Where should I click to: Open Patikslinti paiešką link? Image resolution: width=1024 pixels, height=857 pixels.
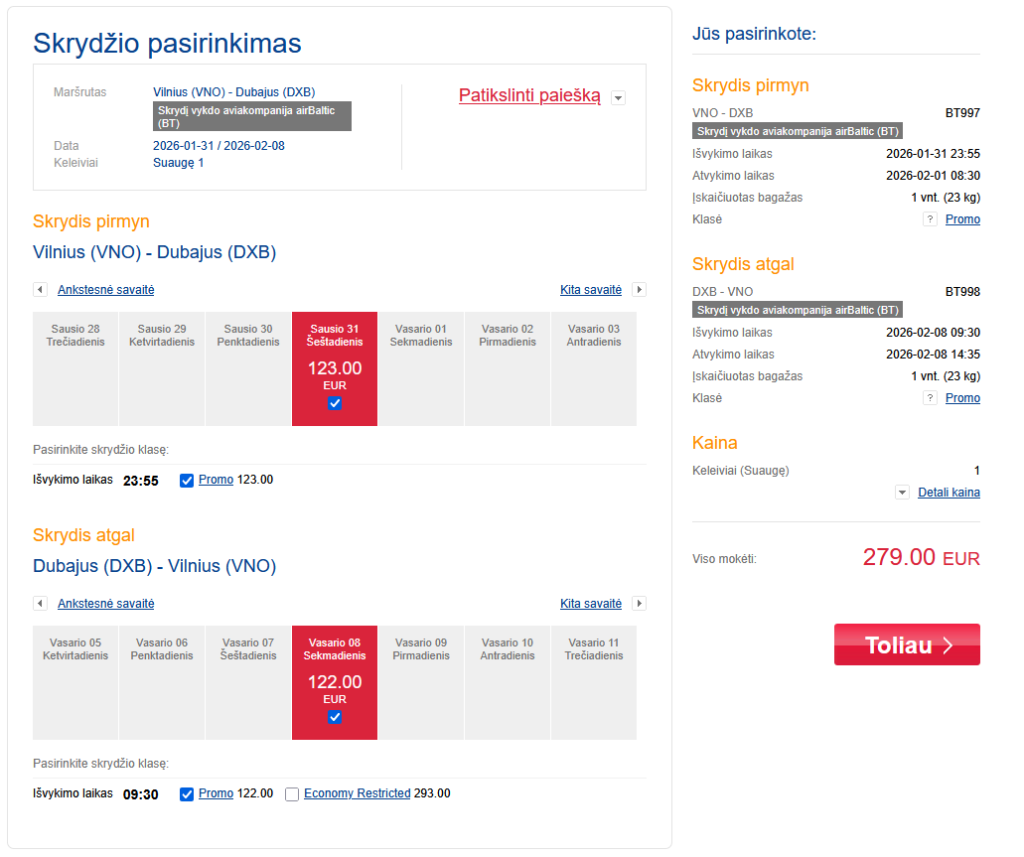point(529,96)
